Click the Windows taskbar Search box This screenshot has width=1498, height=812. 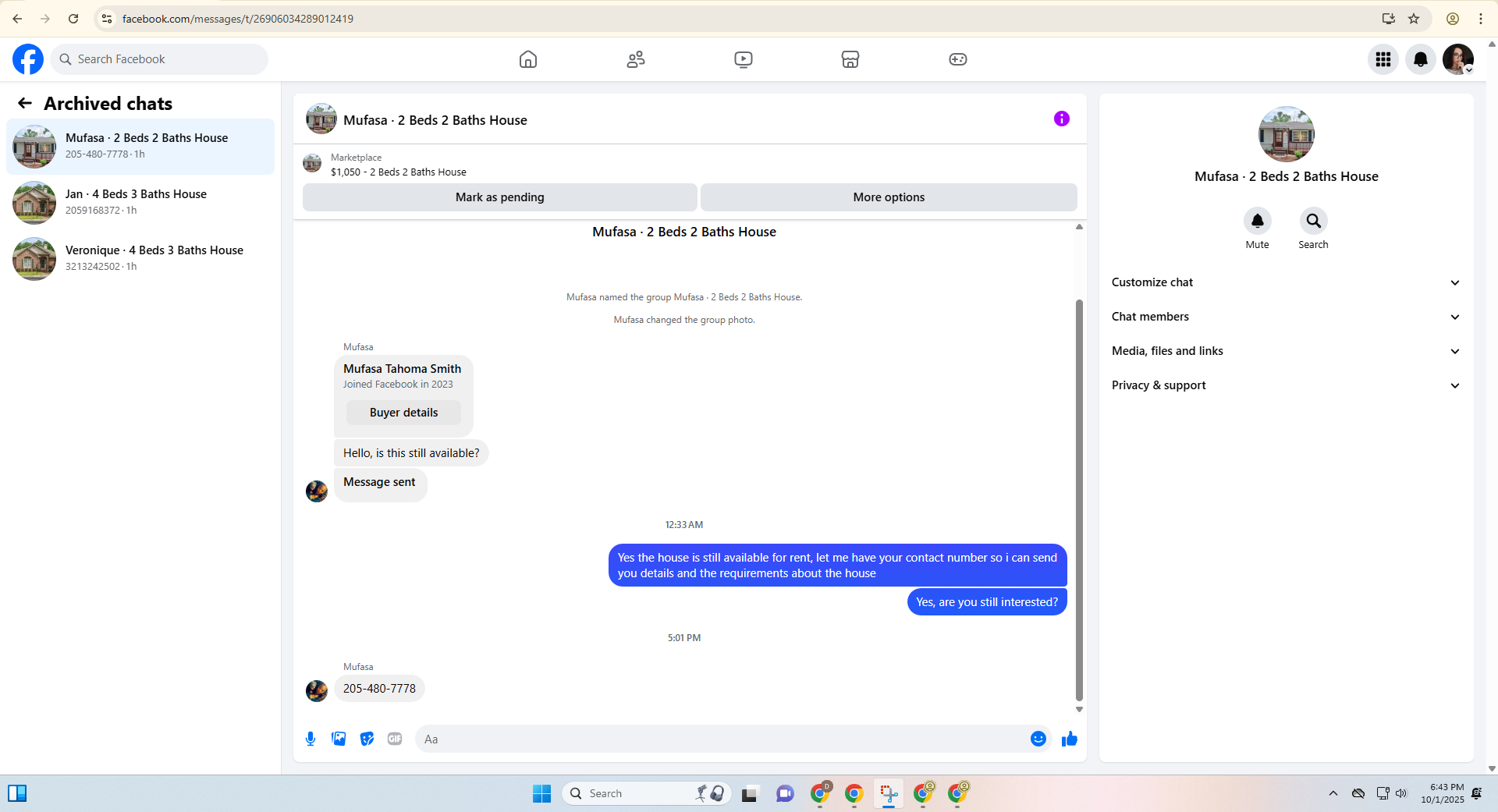[x=646, y=793]
